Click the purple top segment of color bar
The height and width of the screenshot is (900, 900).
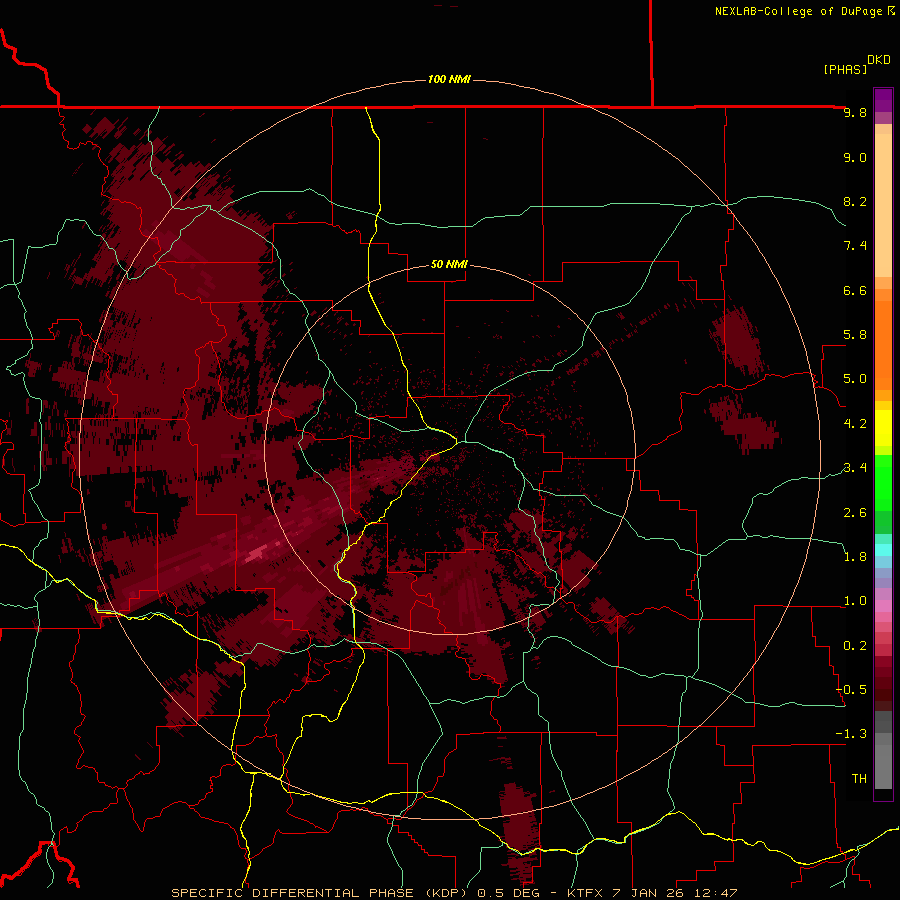pyautogui.click(x=883, y=100)
